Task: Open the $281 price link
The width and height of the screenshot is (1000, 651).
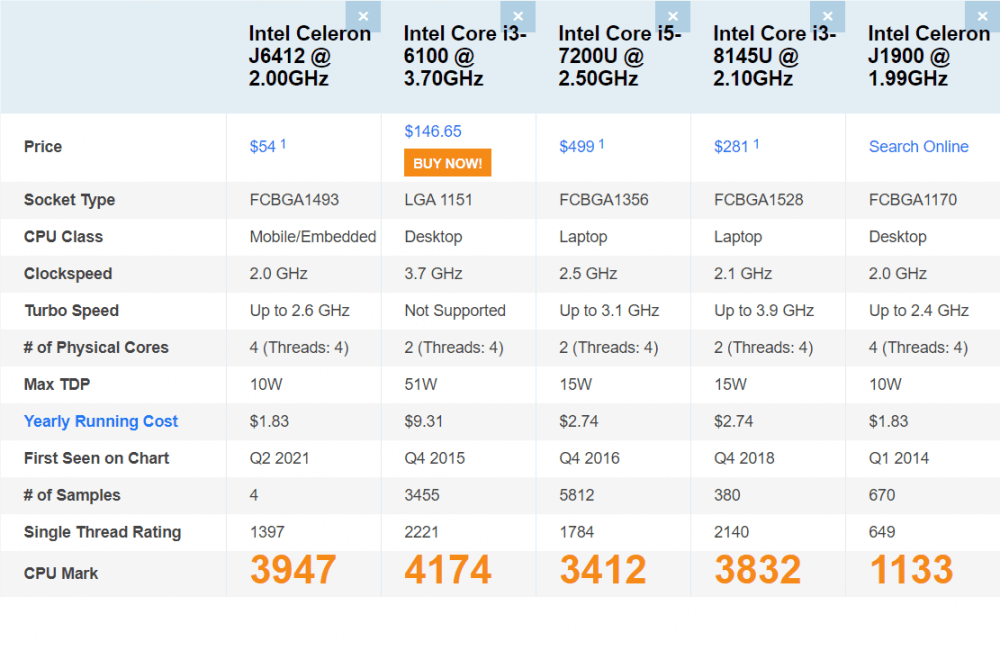Action: tap(731, 147)
